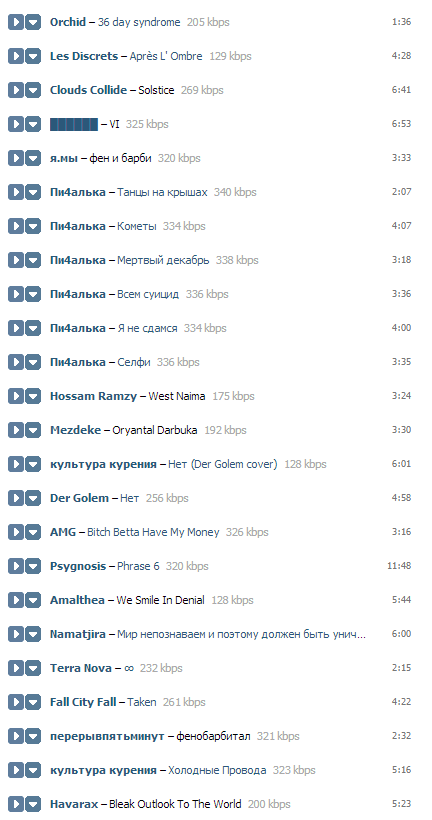Viewport: 432px width, 820px height.
Task: Select song title Холодные Провода
Action: (x=217, y=770)
